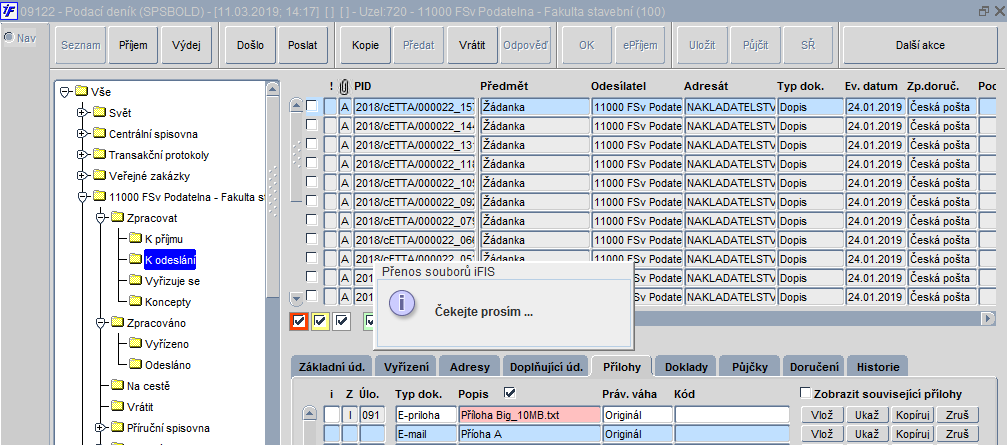This screenshot has width=1007, height=445.
Task: Tick the checkbox for row 2018/cETTA/000022_144
Action: click(x=311, y=125)
